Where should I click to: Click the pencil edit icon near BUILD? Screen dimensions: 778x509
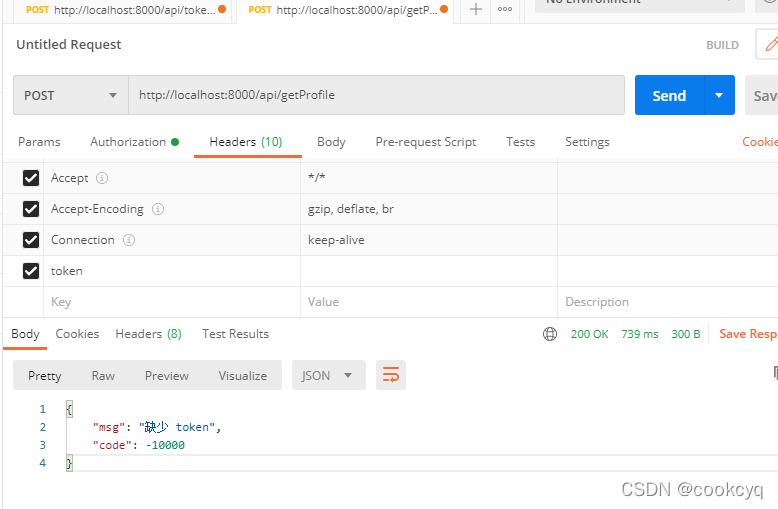(771, 44)
